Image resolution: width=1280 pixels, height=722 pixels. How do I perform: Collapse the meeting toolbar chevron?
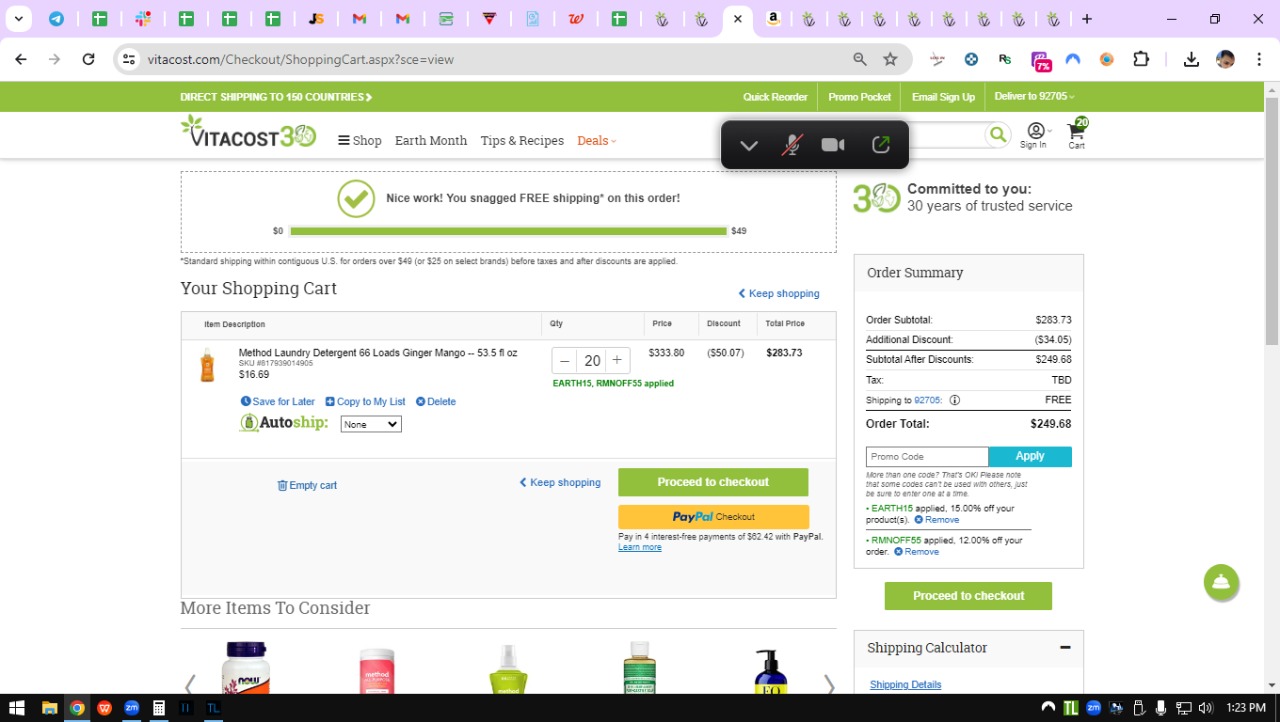(x=749, y=145)
